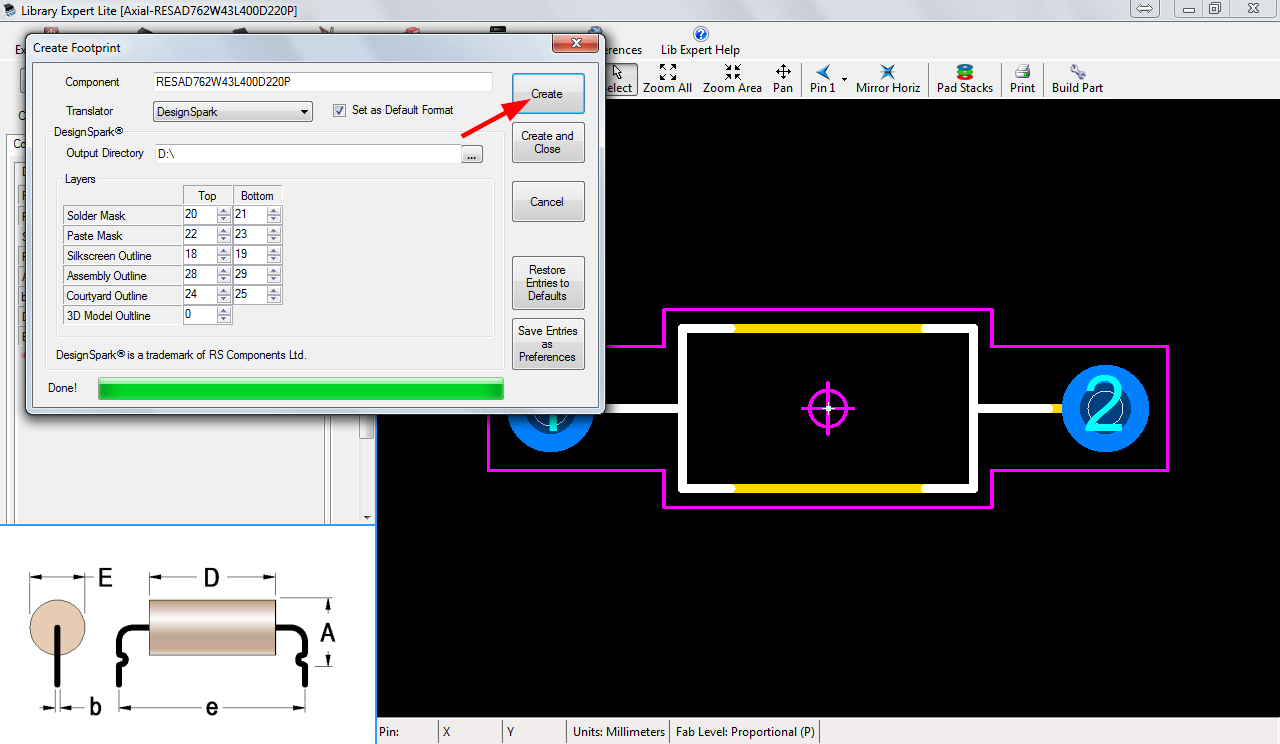Image resolution: width=1280 pixels, height=744 pixels.
Task: Click Restore Entries to Defaults
Action: click(x=547, y=283)
